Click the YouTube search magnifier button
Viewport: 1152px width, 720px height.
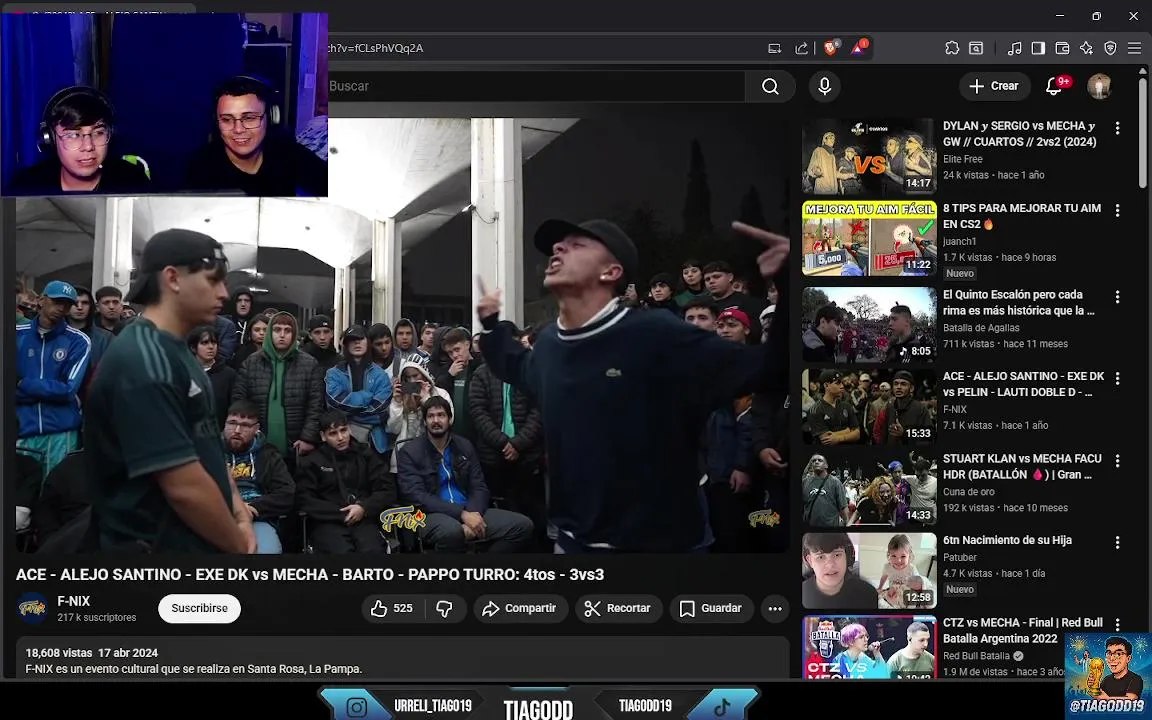coord(770,86)
